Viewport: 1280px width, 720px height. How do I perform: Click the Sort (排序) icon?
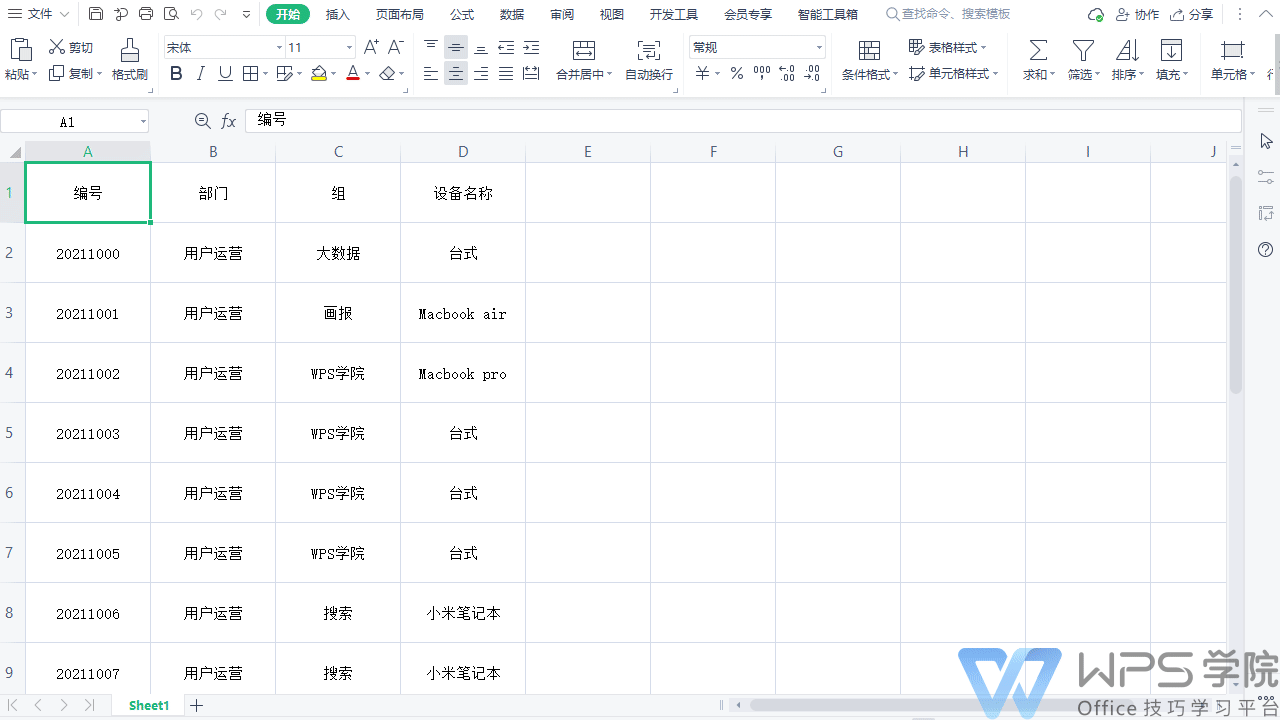pos(1127,50)
